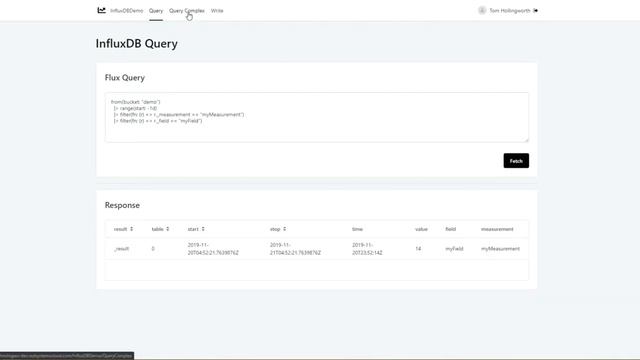Open the InfluxDBDemo home link
Image resolution: width=640 pixels, height=360 pixels.
(x=127, y=11)
